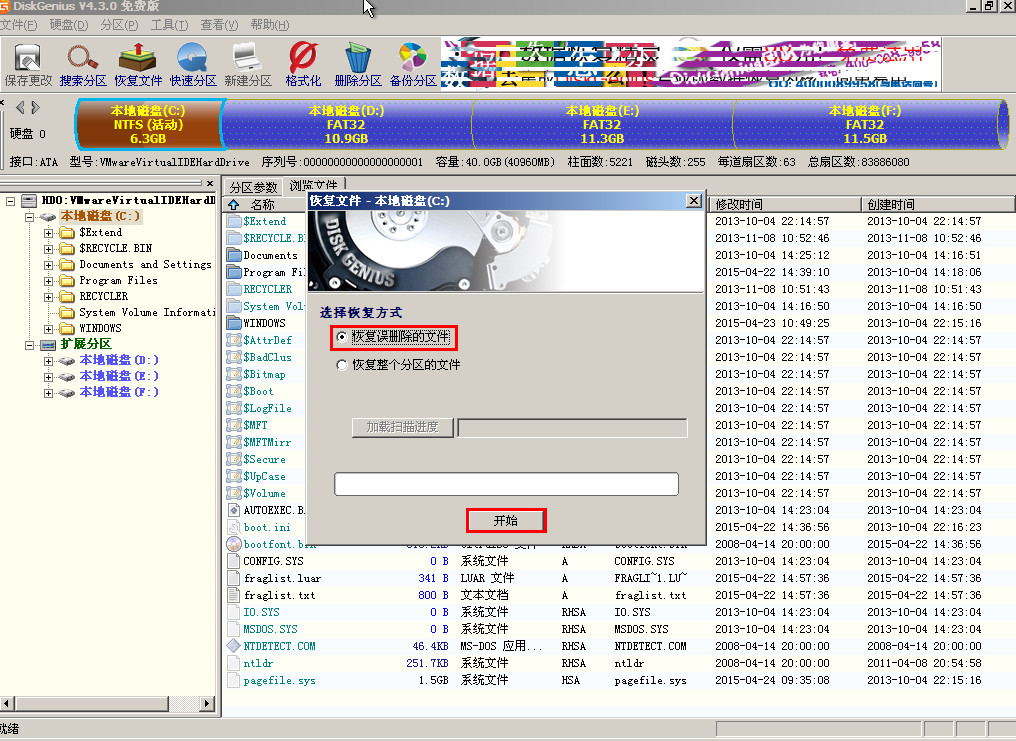Switch to the 分区参数 tab

pos(253,187)
